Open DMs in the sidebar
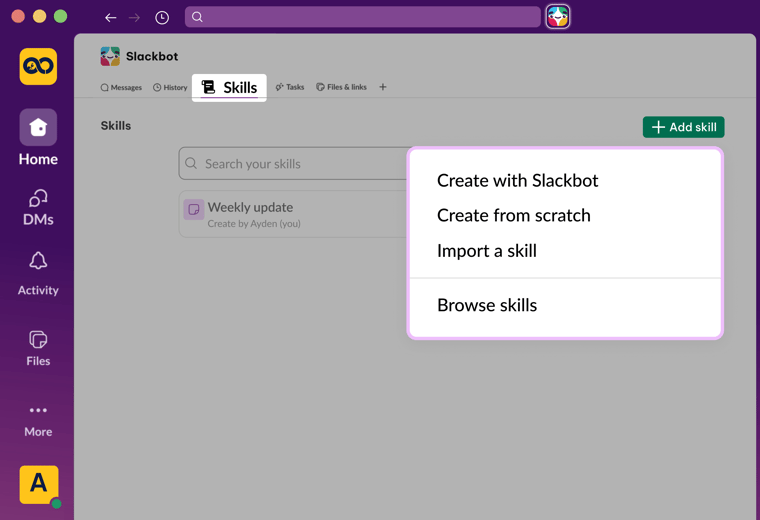760x520 pixels. coord(38,207)
